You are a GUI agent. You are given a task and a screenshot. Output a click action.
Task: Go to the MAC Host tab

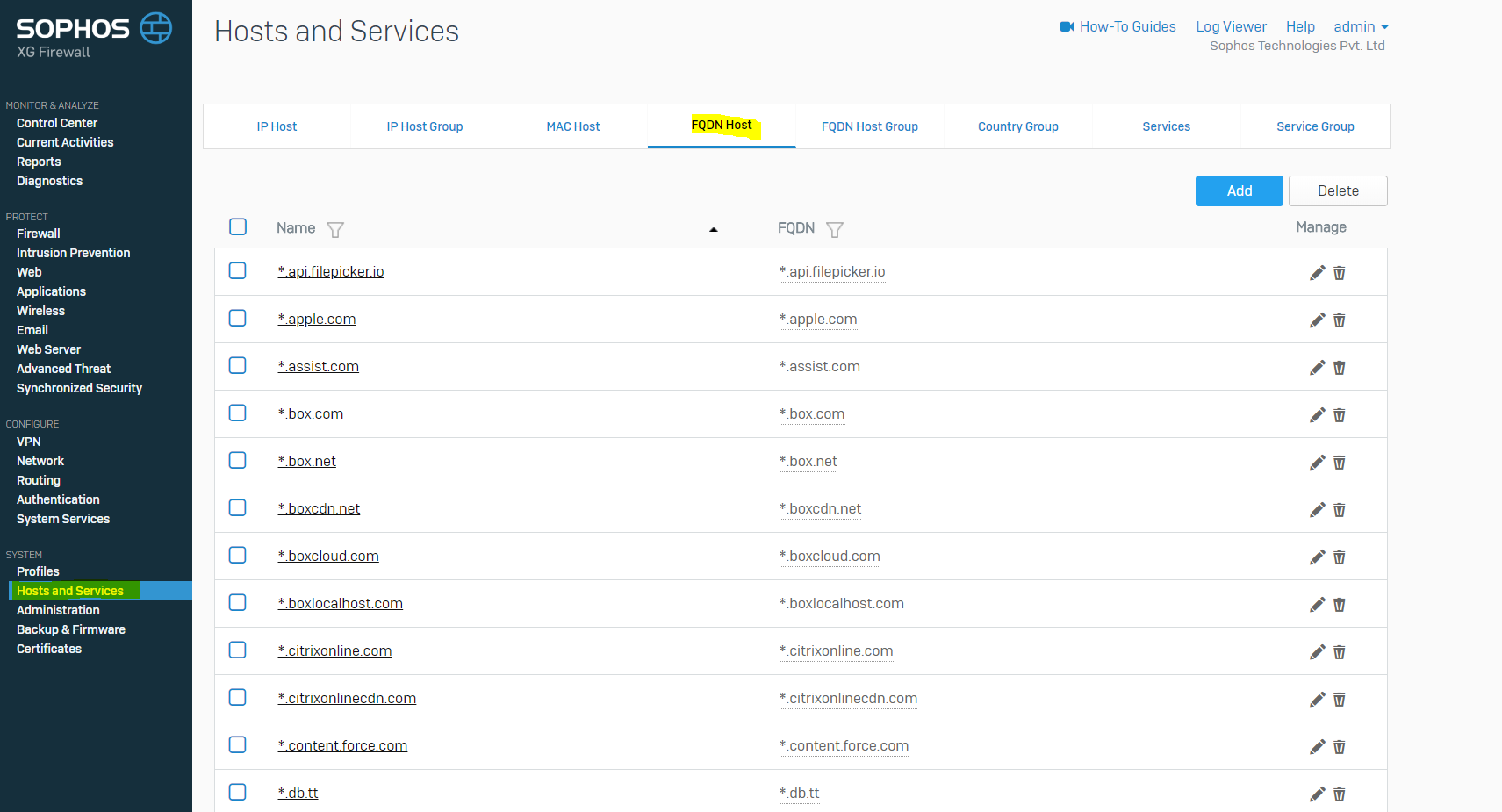[573, 126]
